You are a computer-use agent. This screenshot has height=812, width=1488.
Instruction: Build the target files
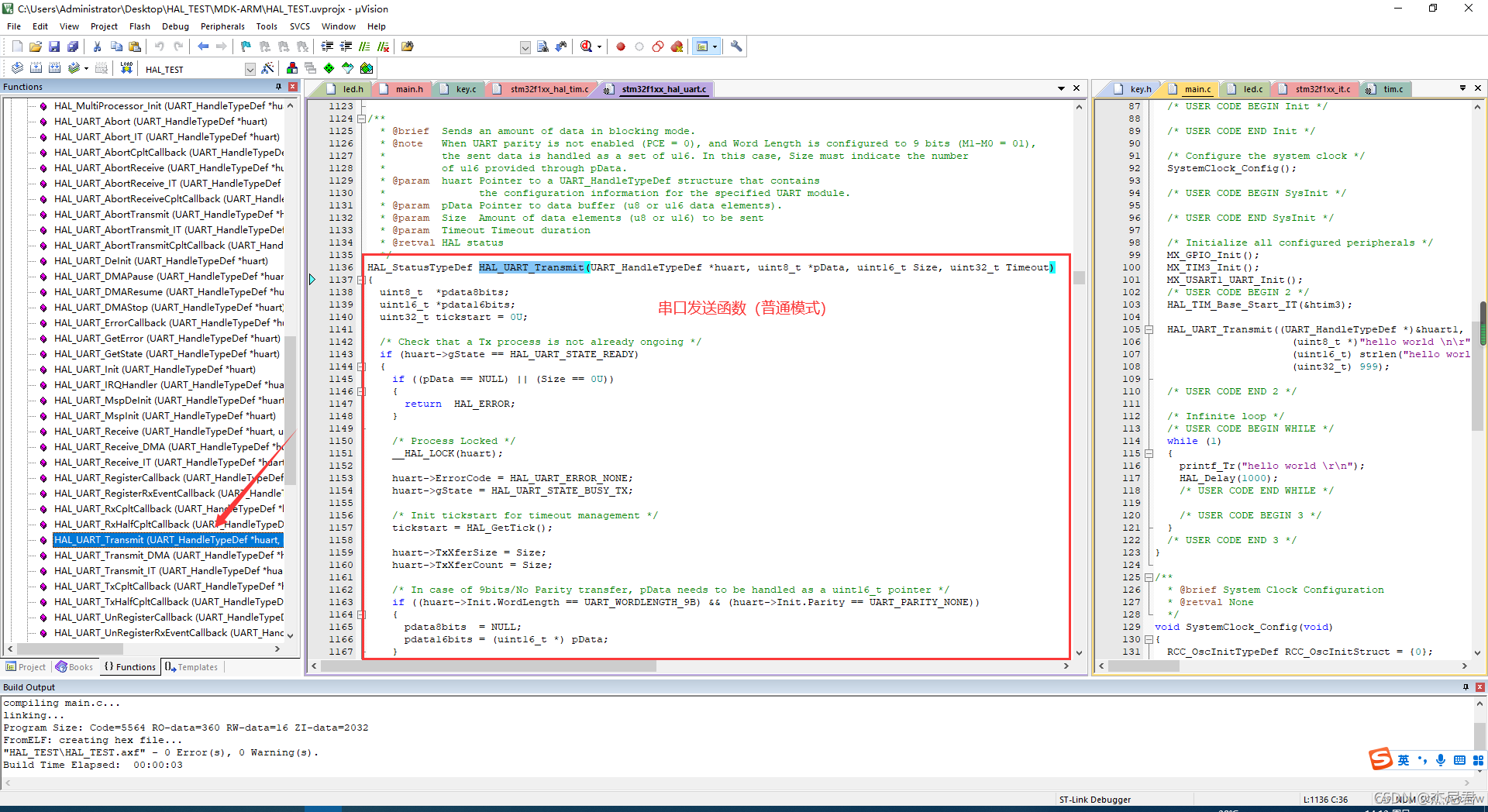36,68
